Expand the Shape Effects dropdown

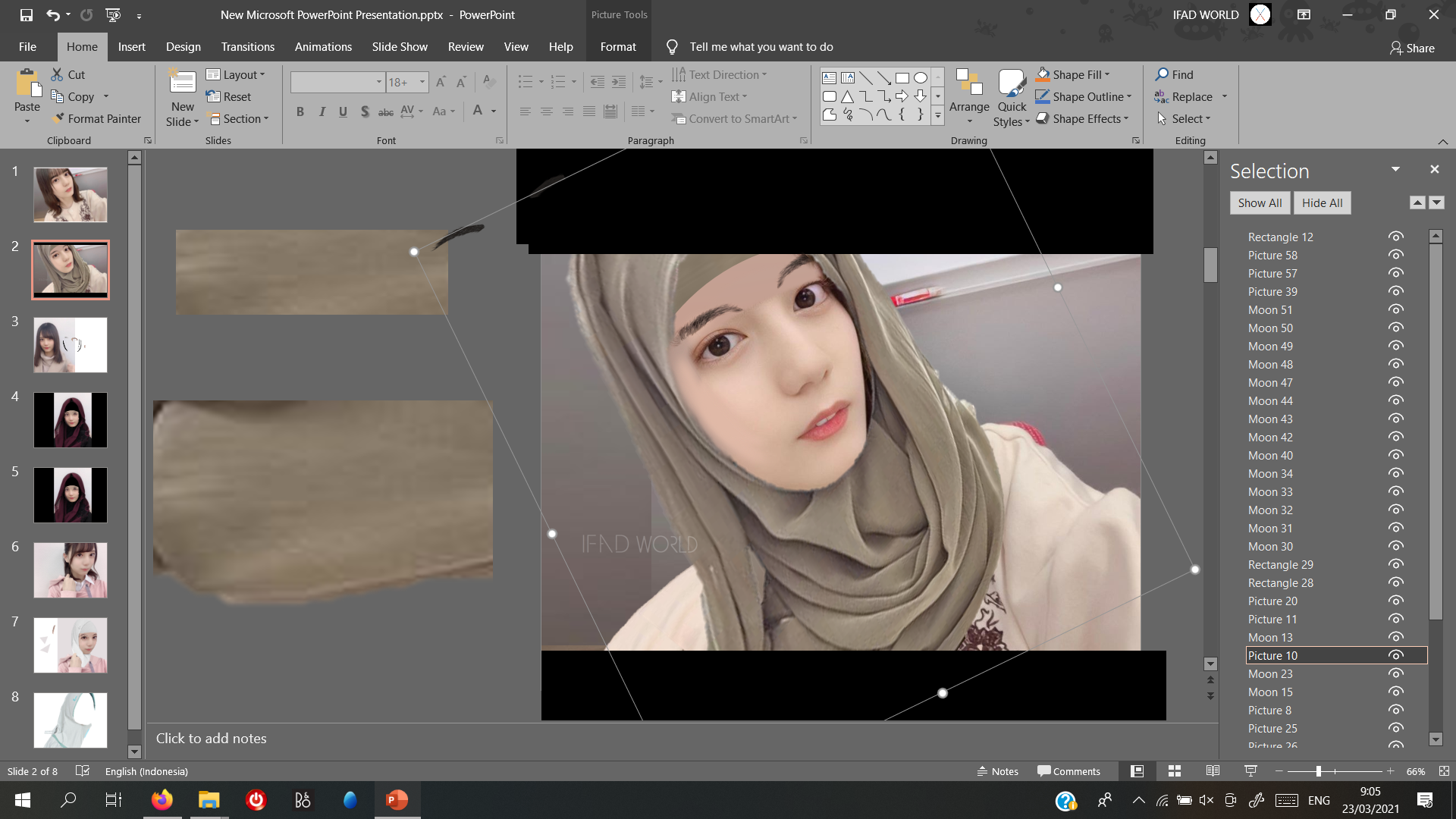(x=1126, y=119)
